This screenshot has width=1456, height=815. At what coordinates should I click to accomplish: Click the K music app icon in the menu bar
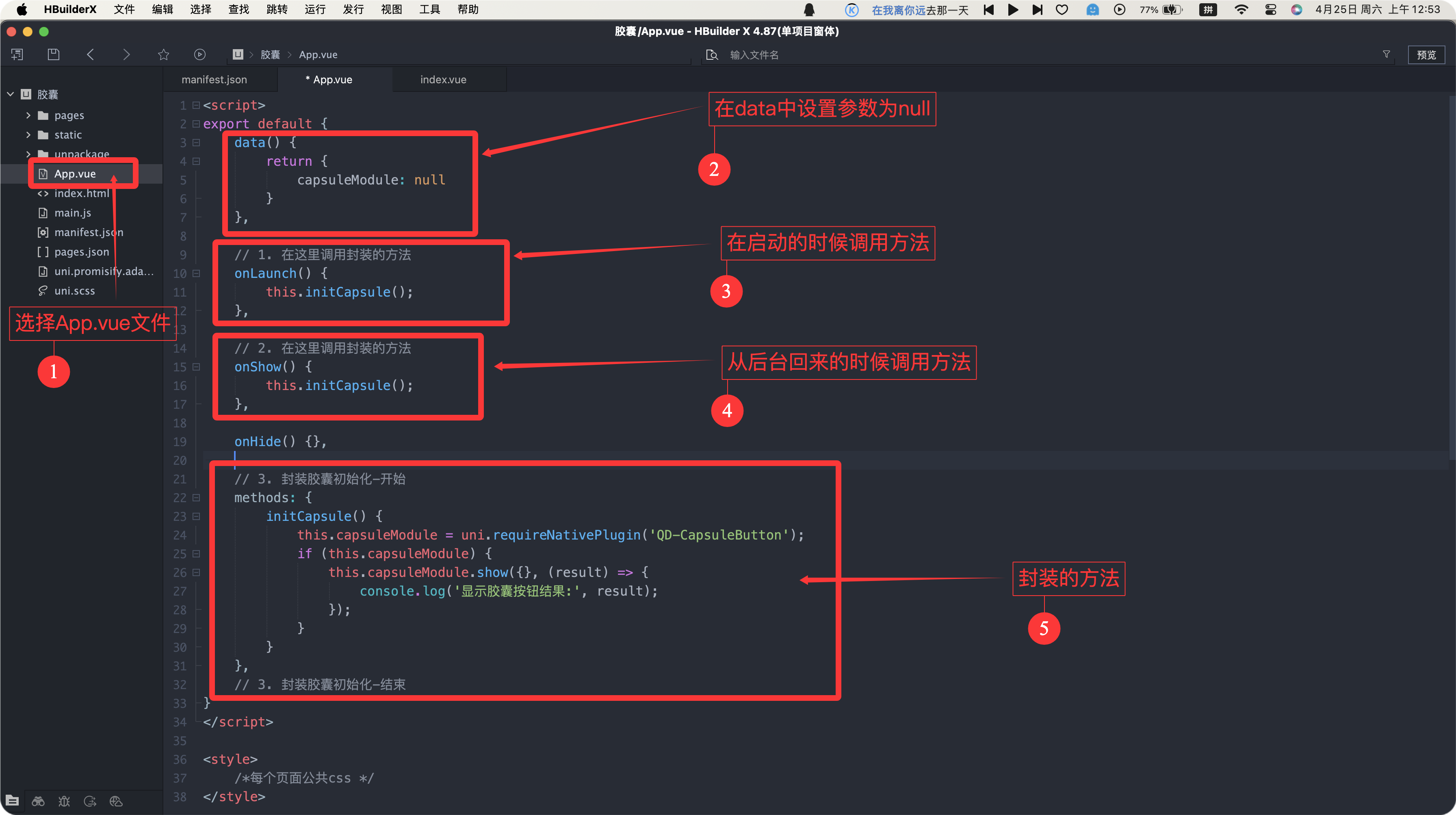[x=852, y=10]
